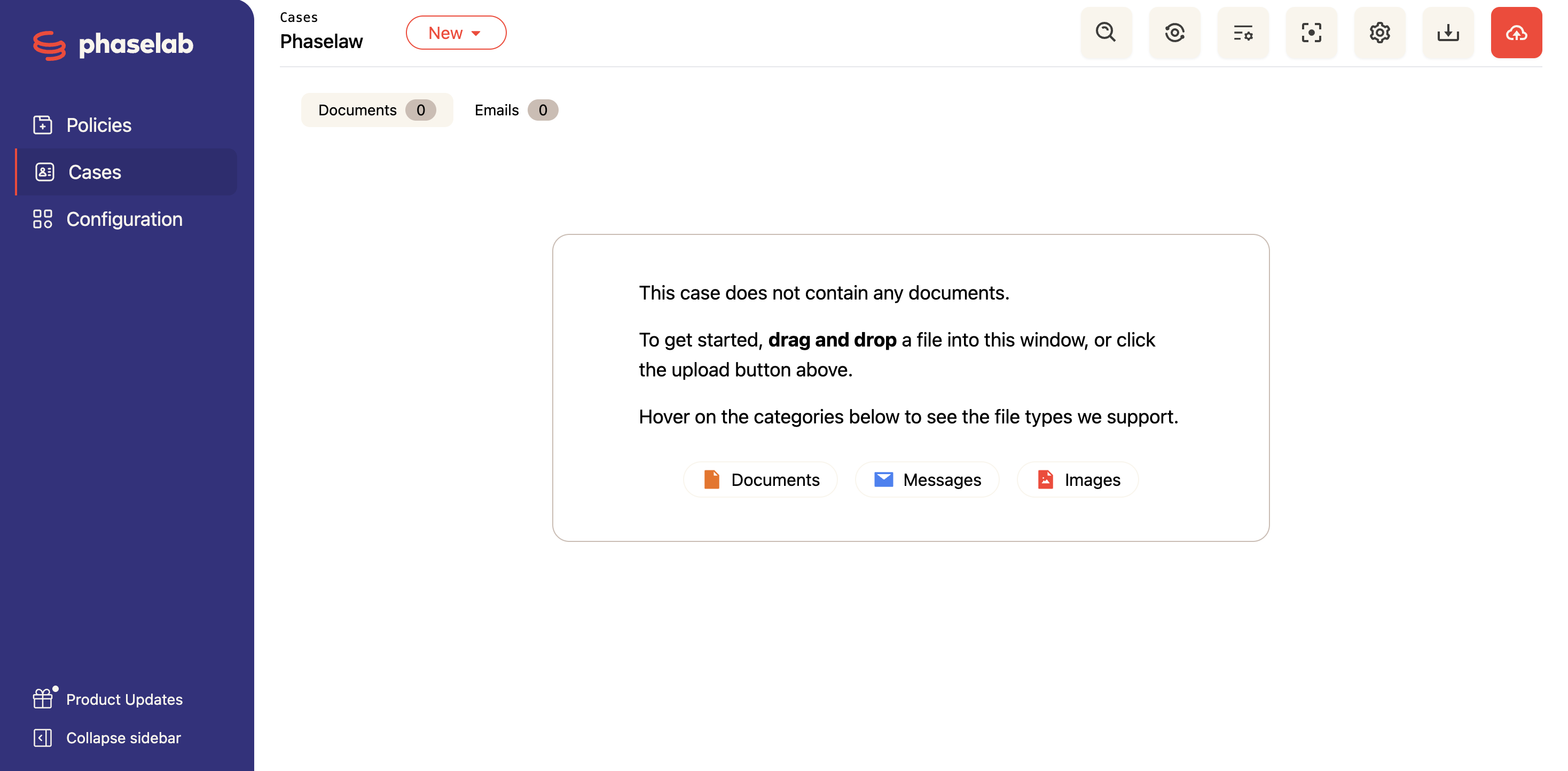Collapse the sidebar
Screen dimensions: 1568x771
(x=107, y=738)
